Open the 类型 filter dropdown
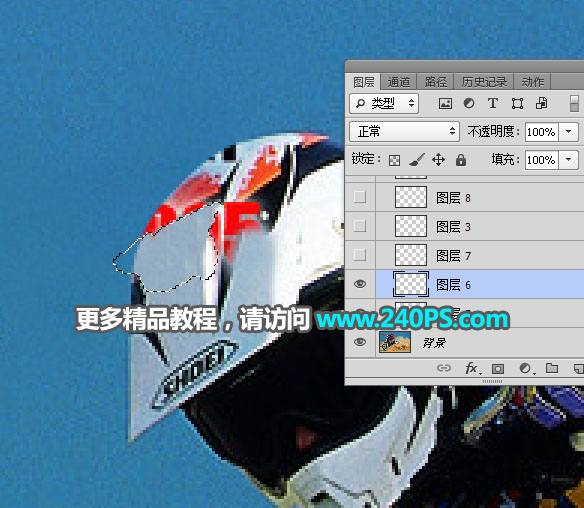This screenshot has height=508, width=584. click(x=384, y=103)
